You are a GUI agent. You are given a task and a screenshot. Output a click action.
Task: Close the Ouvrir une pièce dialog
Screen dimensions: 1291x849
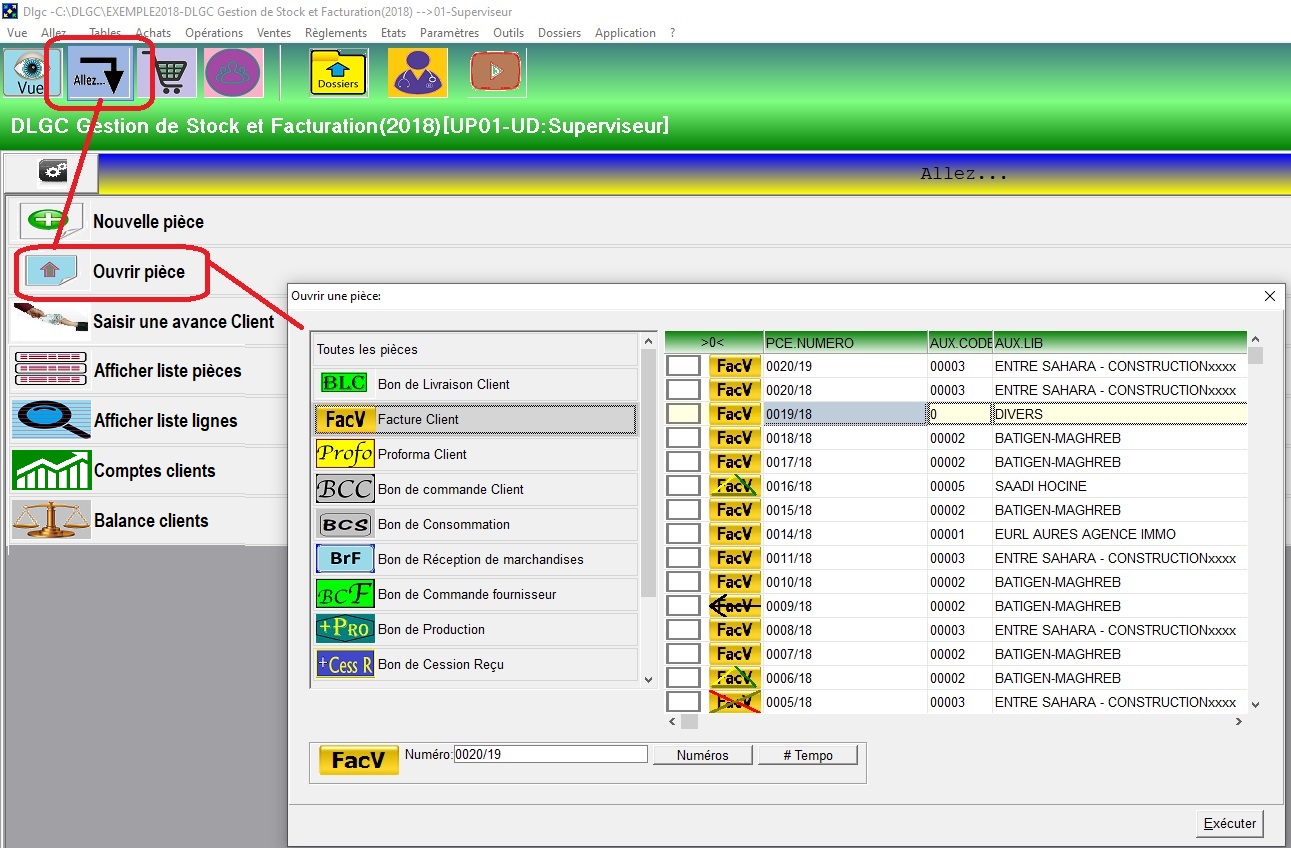tap(1270, 296)
